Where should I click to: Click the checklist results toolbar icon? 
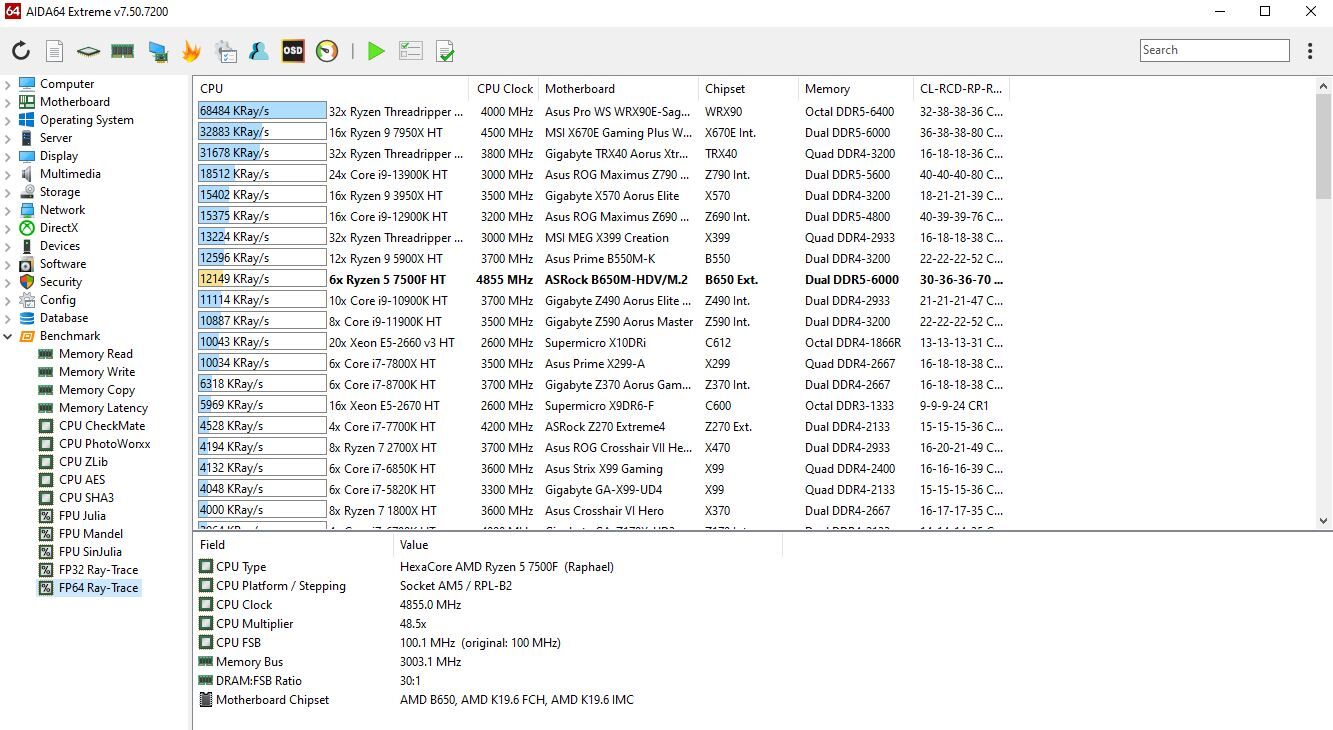coord(410,51)
